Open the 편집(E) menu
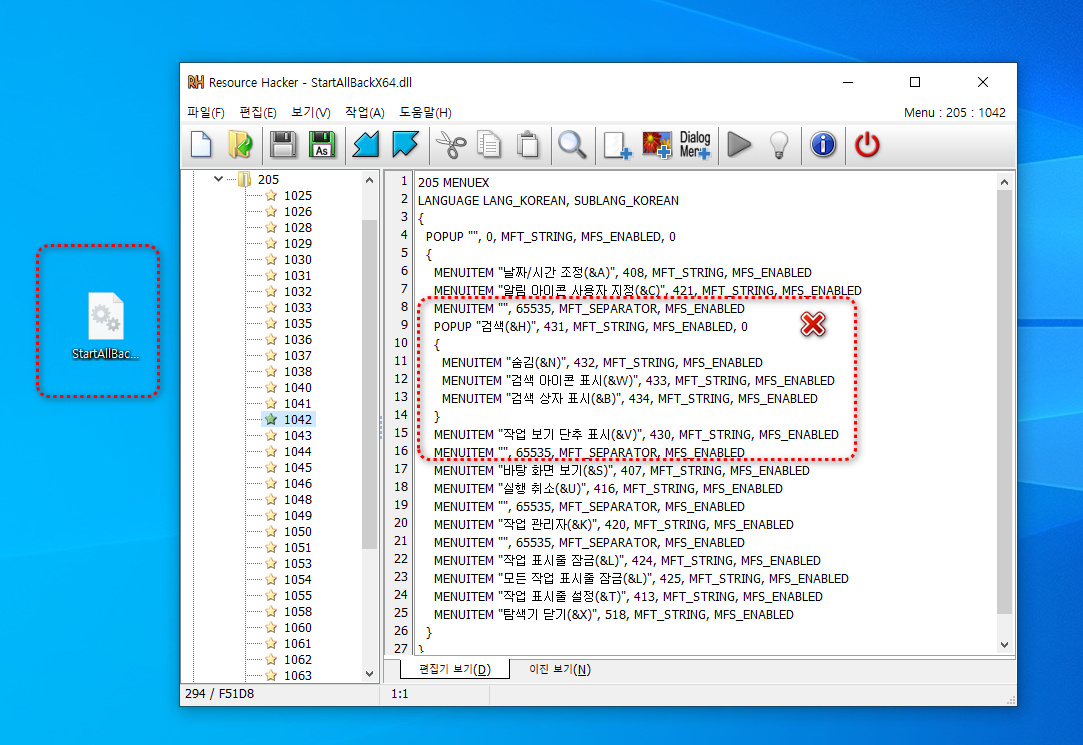Viewport: 1083px width, 745px height. tap(258, 113)
